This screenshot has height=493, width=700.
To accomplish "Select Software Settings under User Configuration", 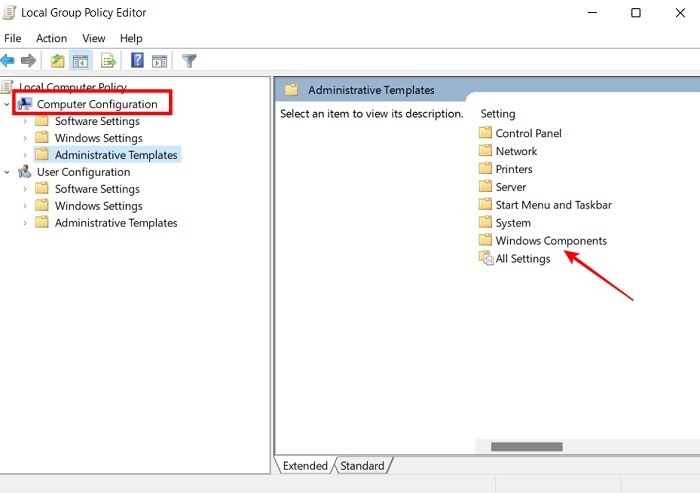I will click(x=97, y=189).
